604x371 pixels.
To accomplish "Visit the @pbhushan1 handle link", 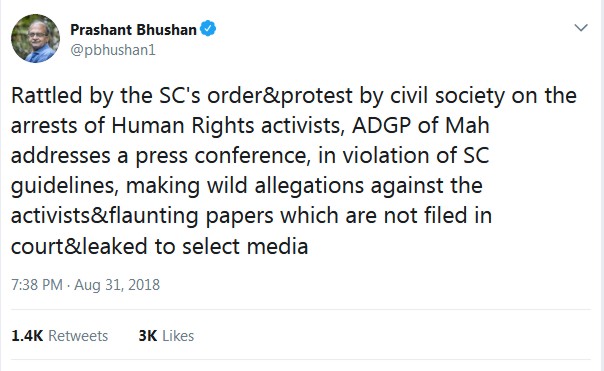I will point(113,50).
